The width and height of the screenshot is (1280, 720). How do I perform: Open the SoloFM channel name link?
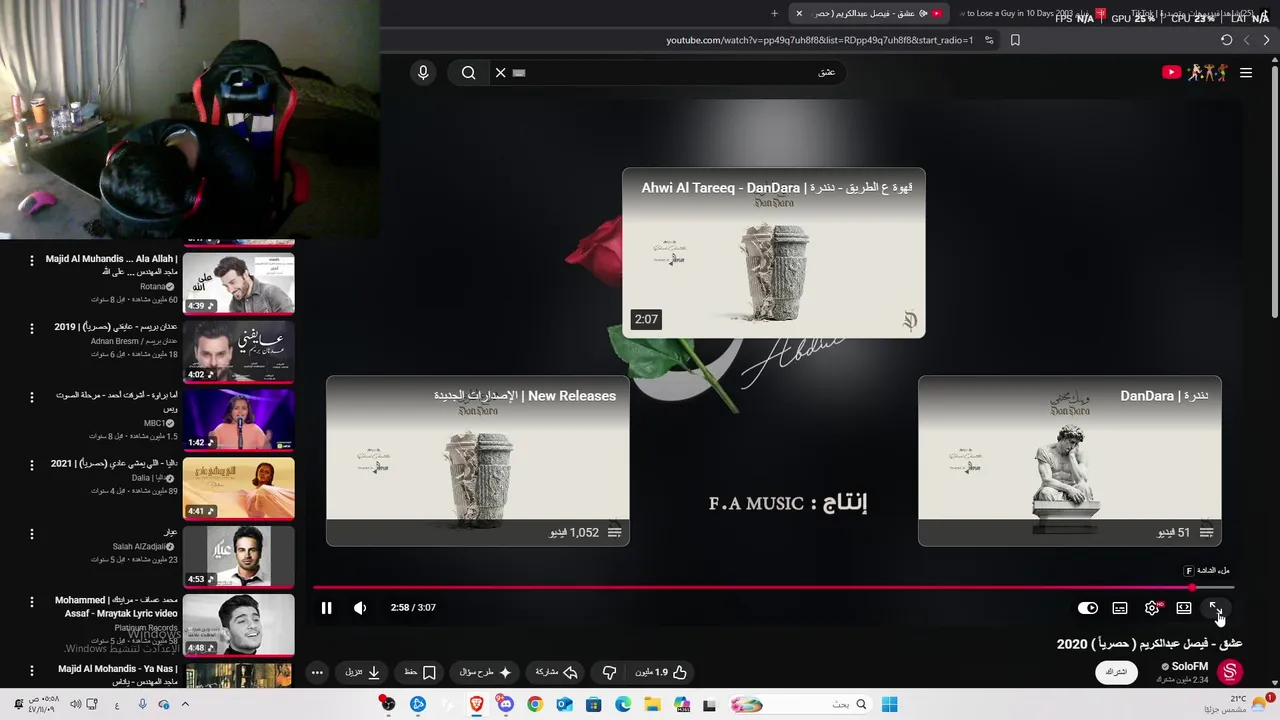1190,666
